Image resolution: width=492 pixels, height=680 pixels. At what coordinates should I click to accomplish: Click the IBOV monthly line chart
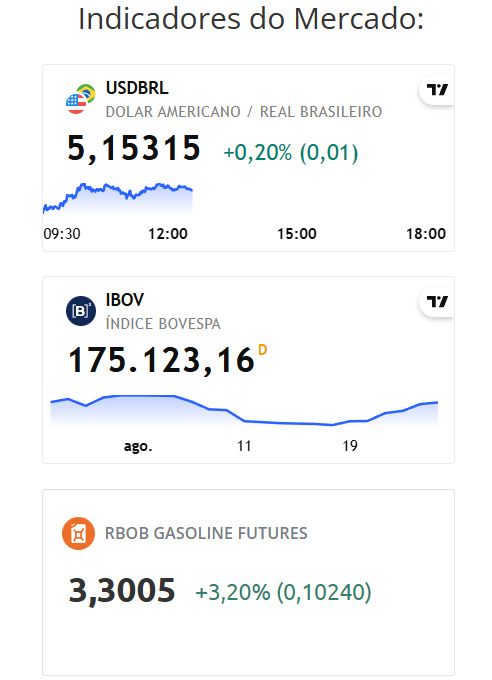click(244, 410)
